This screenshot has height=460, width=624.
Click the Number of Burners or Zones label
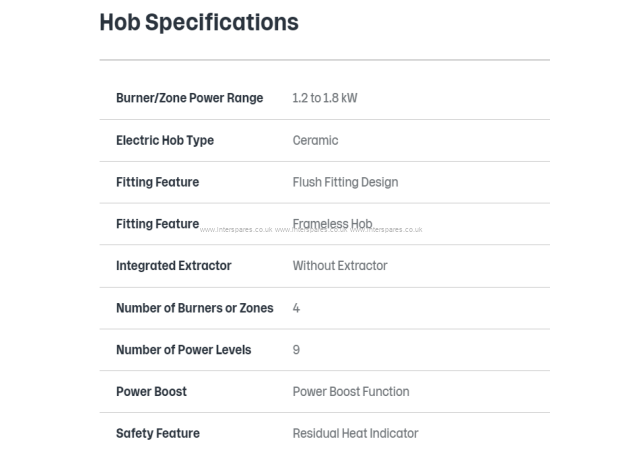pyautogui.click(x=194, y=308)
